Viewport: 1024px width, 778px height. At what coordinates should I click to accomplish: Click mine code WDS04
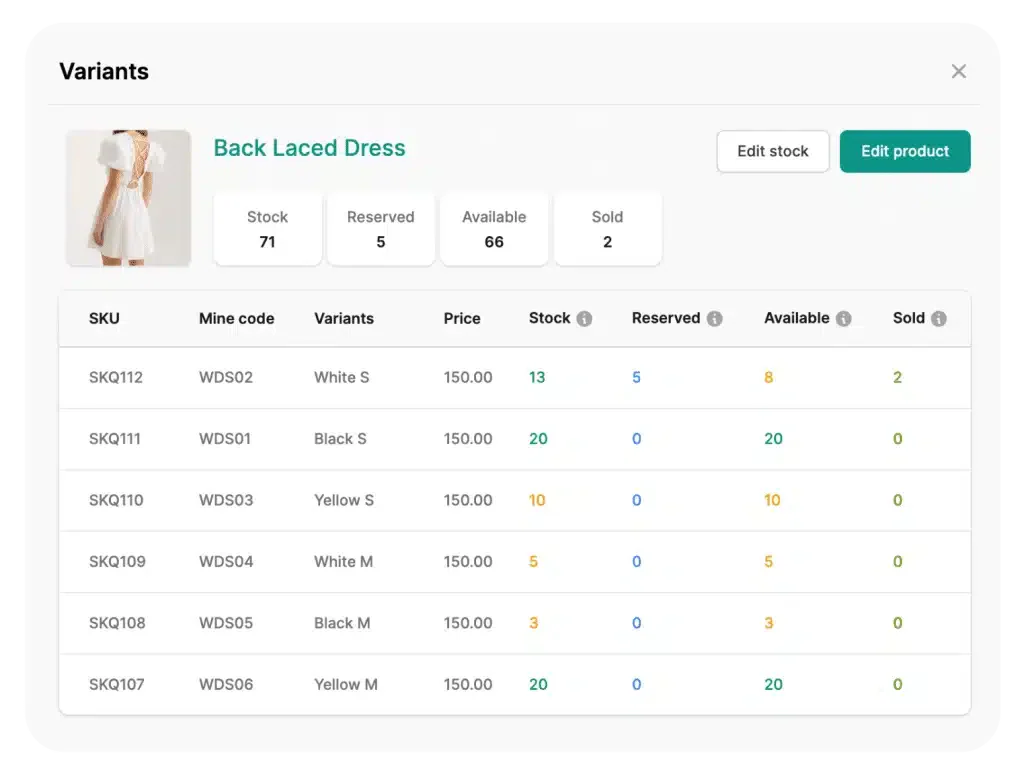226,562
